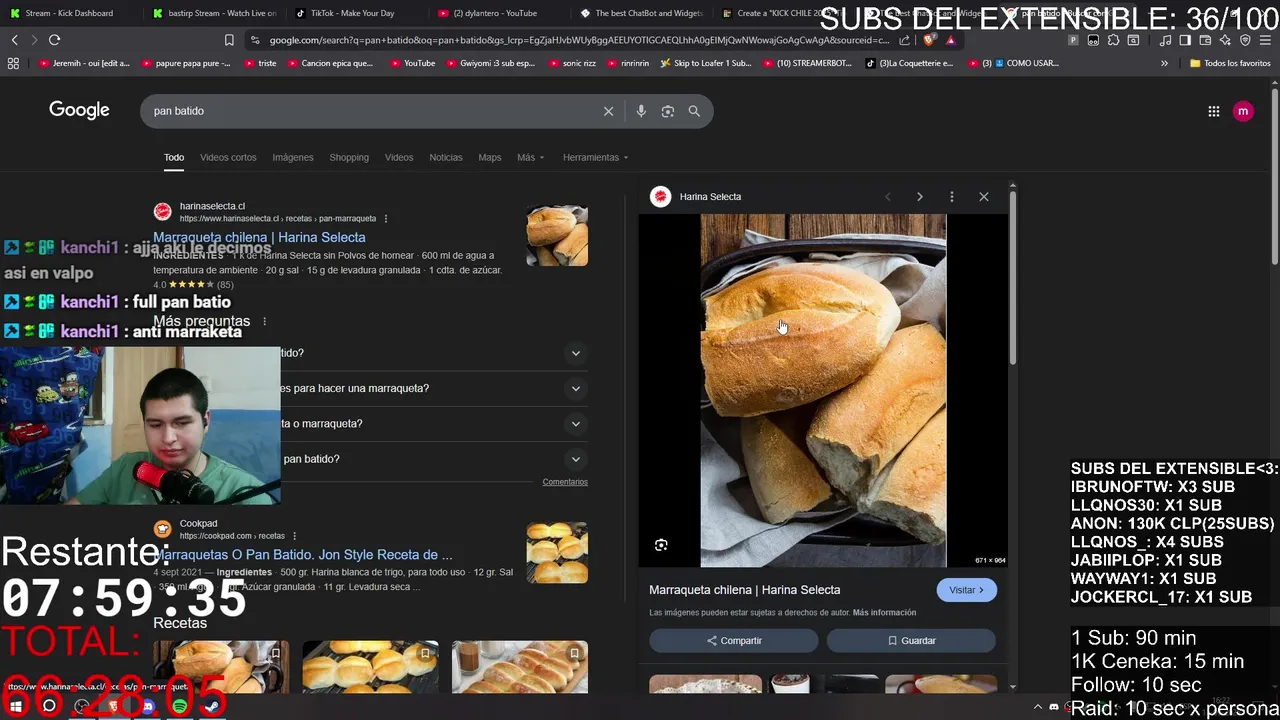Viewport: 1280px width, 720px height.
Task: Click the 'Visitar' button in the image preview
Action: pyautogui.click(x=966, y=590)
